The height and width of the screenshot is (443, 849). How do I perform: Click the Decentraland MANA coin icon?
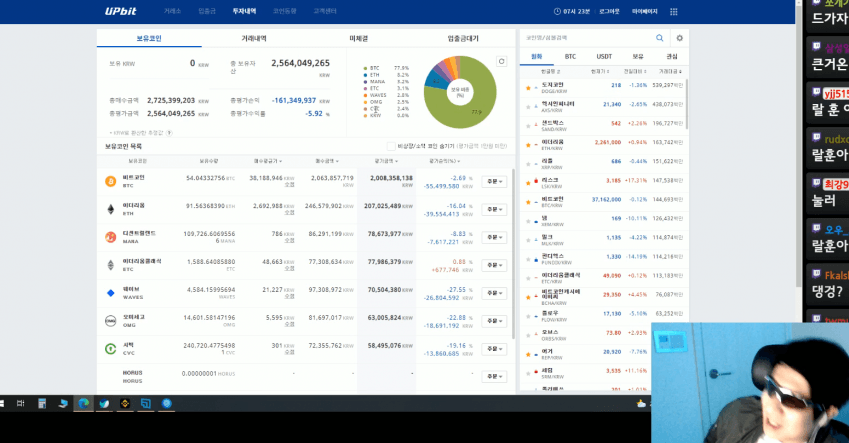[110, 237]
